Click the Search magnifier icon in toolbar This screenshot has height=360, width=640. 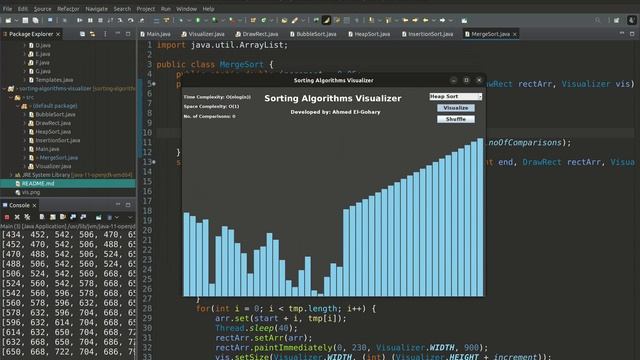click(598, 20)
